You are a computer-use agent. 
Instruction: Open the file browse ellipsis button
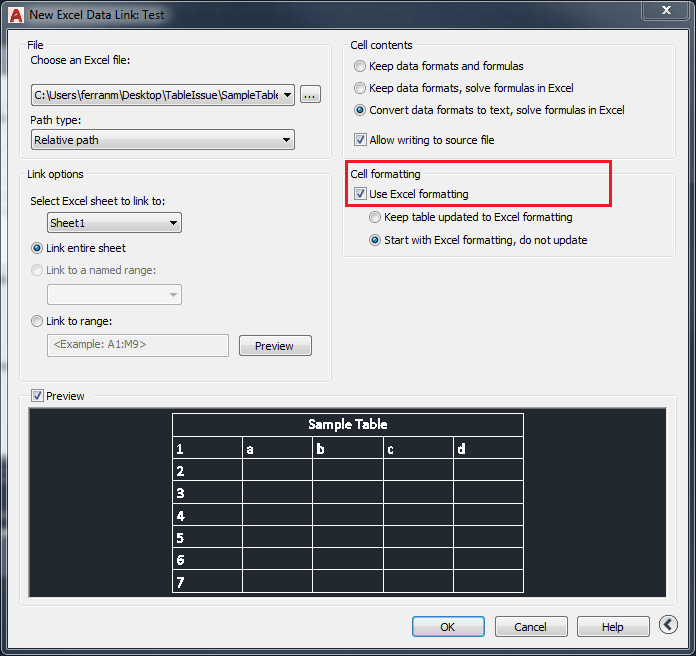point(310,95)
